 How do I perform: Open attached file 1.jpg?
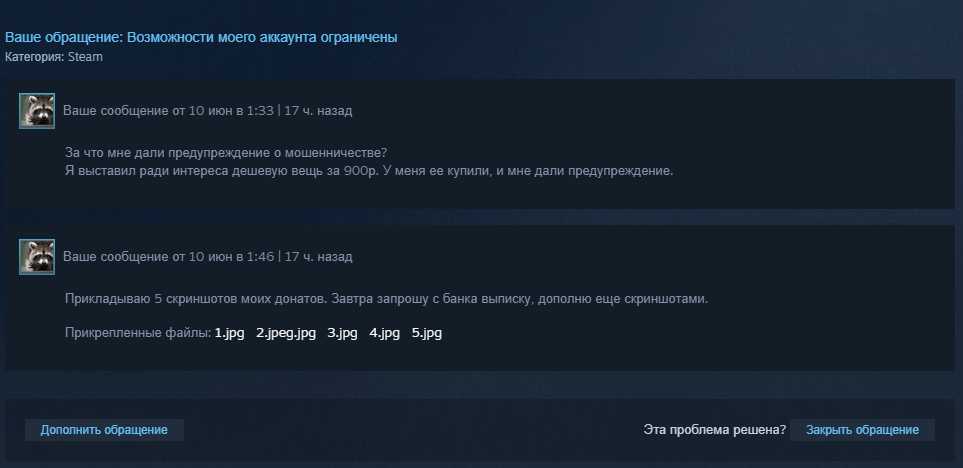click(x=229, y=333)
